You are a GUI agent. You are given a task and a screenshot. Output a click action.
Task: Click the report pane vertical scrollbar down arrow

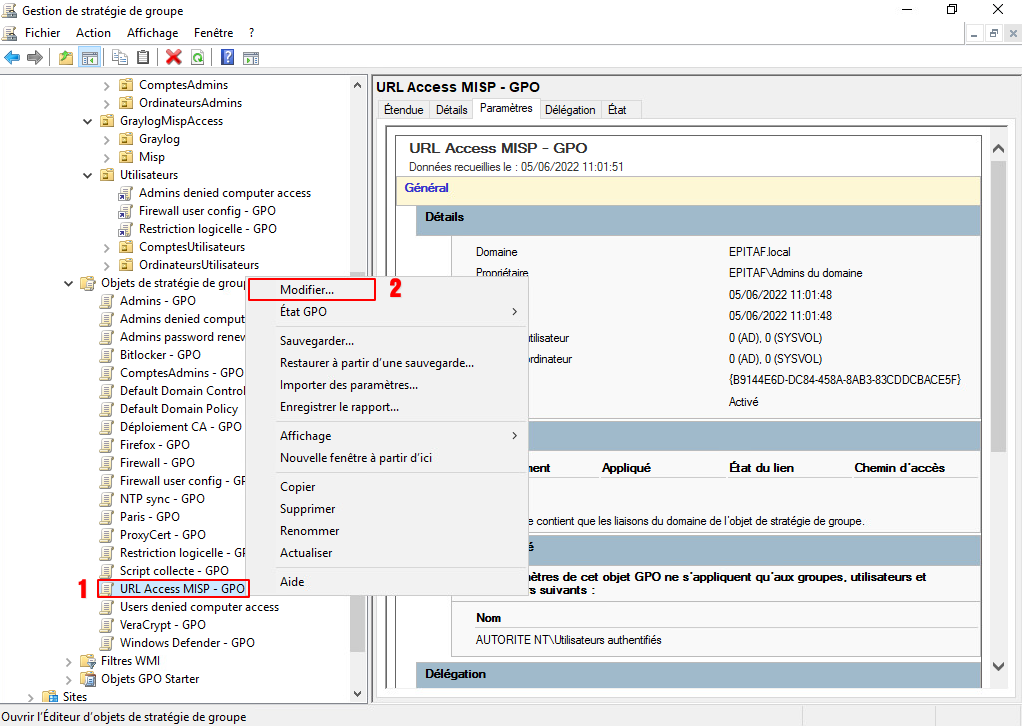tap(997, 666)
